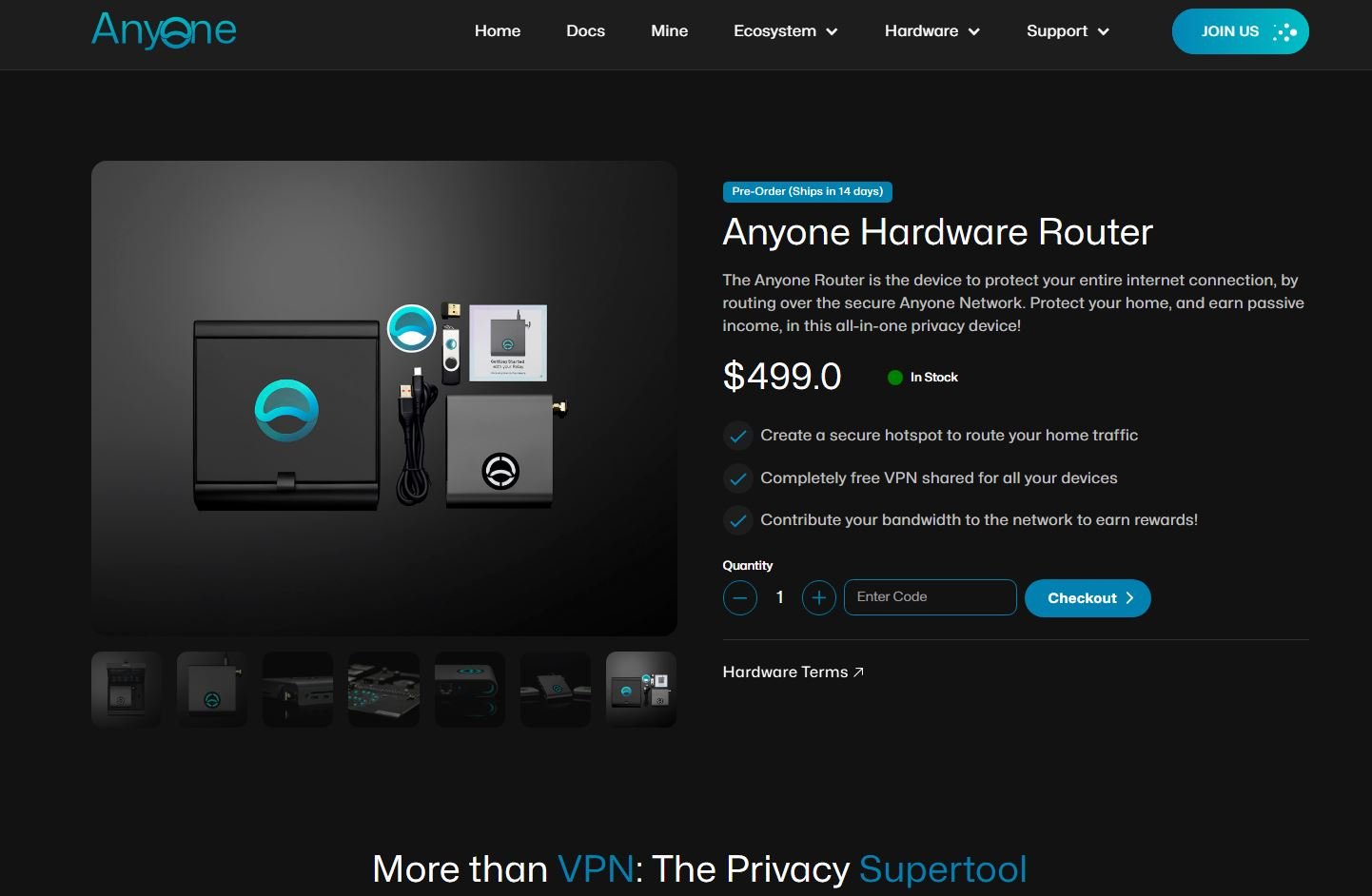Select the fourth thumbnail showing circuit board
1372x896 pixels.
click(x=383, y=690)
